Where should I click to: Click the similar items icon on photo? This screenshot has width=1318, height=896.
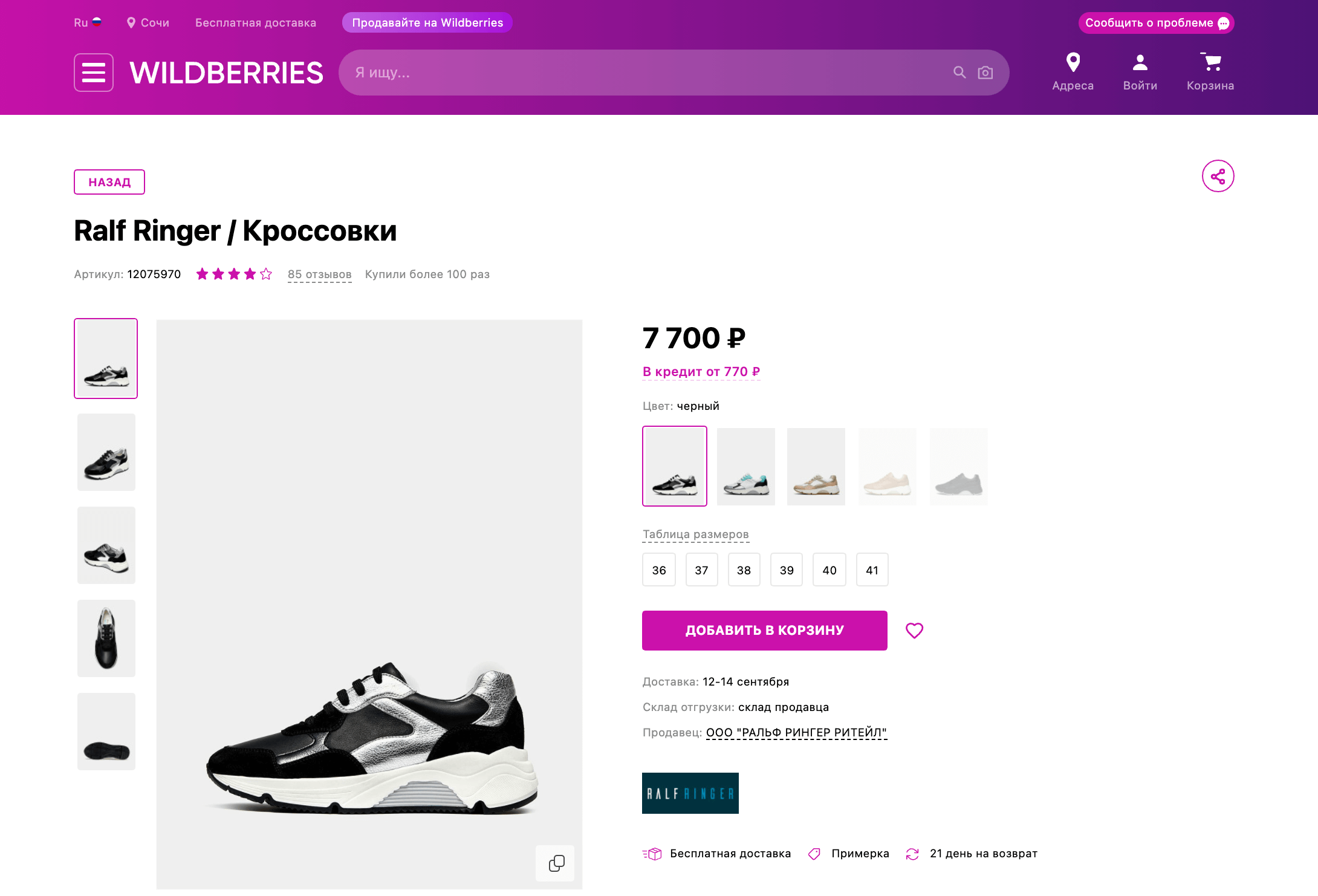click(556, 863)
